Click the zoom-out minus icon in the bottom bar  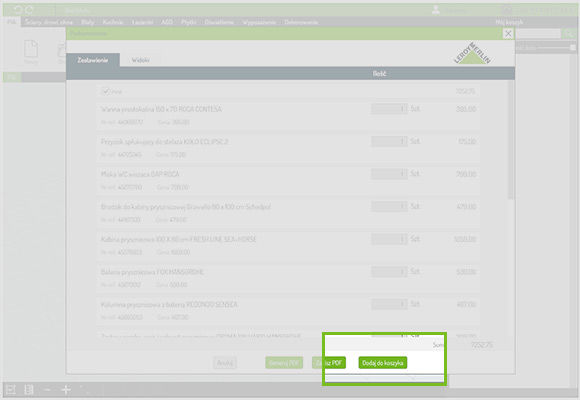click(x=47, y=390)
